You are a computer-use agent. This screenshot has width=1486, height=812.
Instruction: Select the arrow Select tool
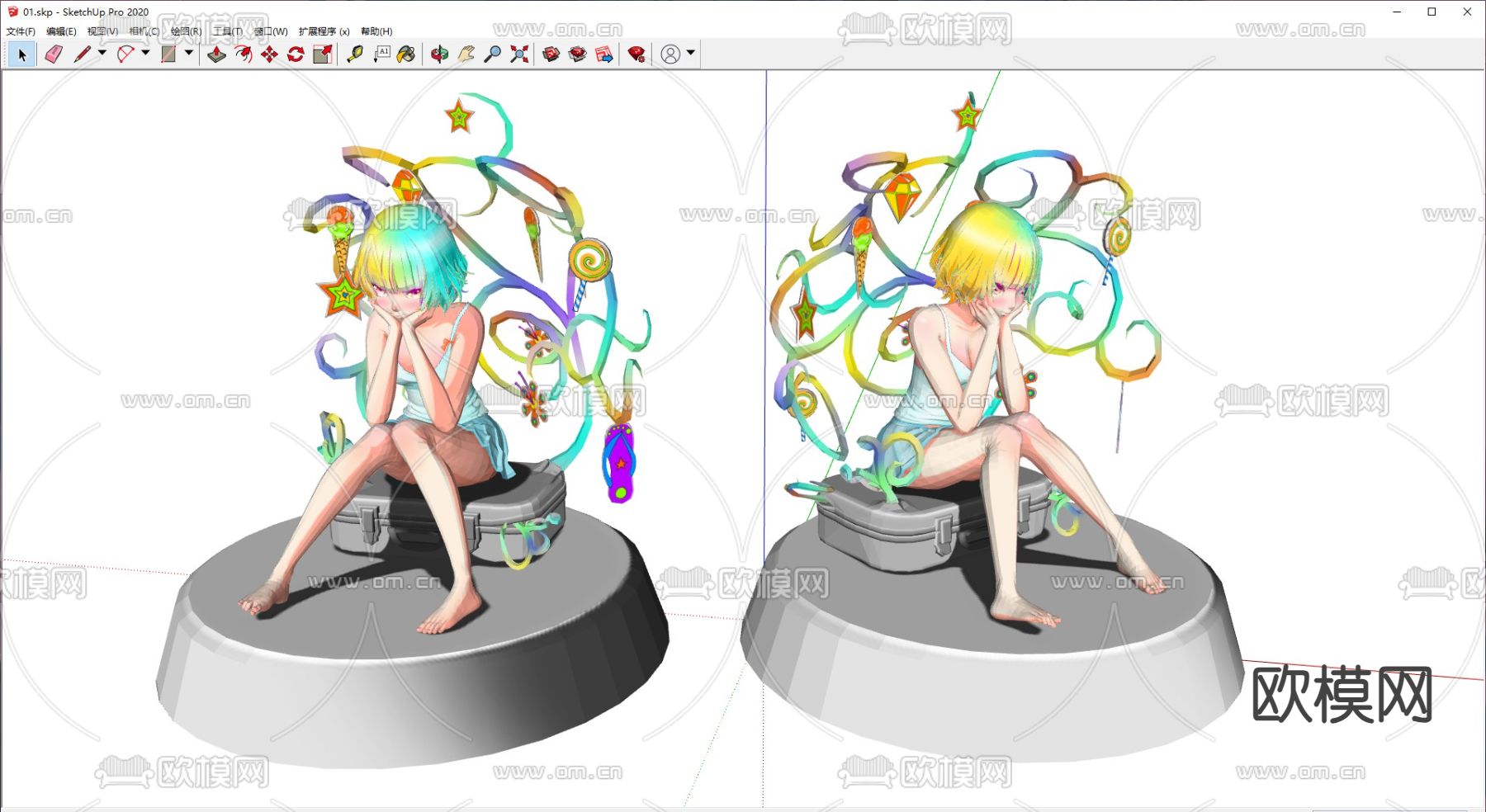pyautogui.click(x=22, y=54)
